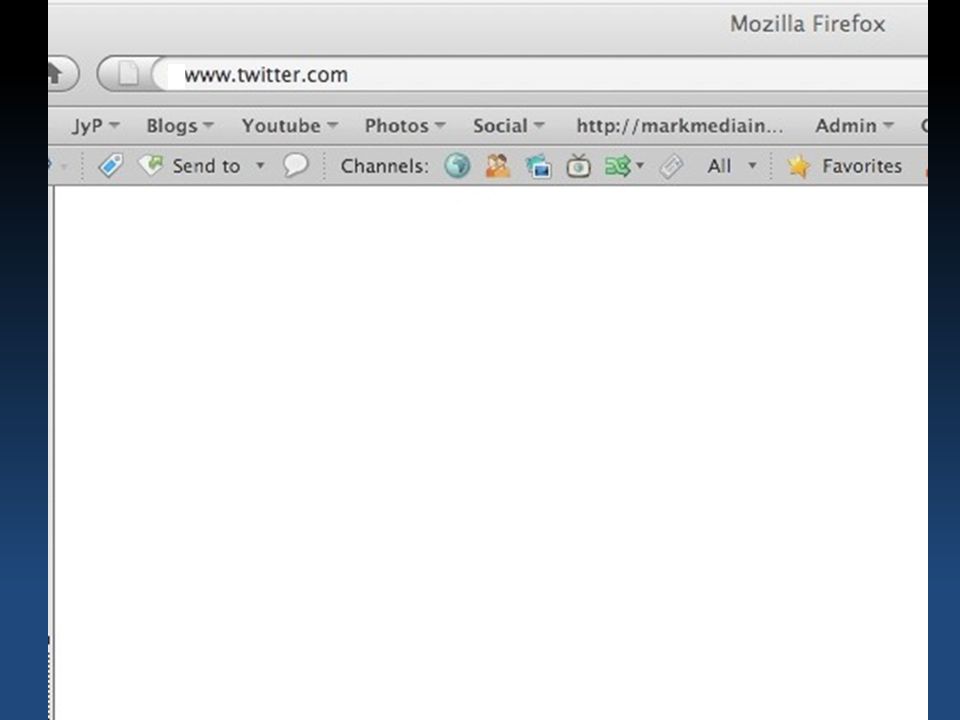Select the people friends channel icon
This screenshot has height=720, width=960.
pos(498,165)
